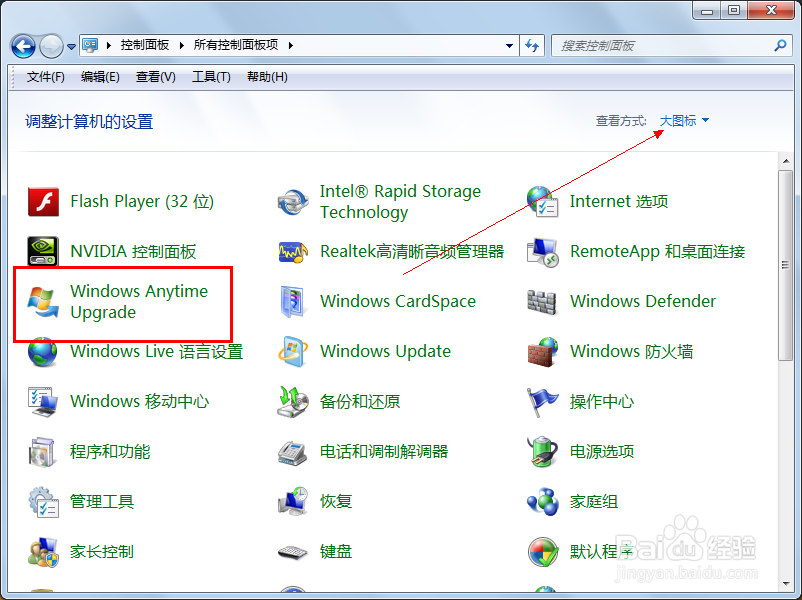Open recent pages dropdown arrow
This screenshot has height=600, width=802.
(72, 47)
